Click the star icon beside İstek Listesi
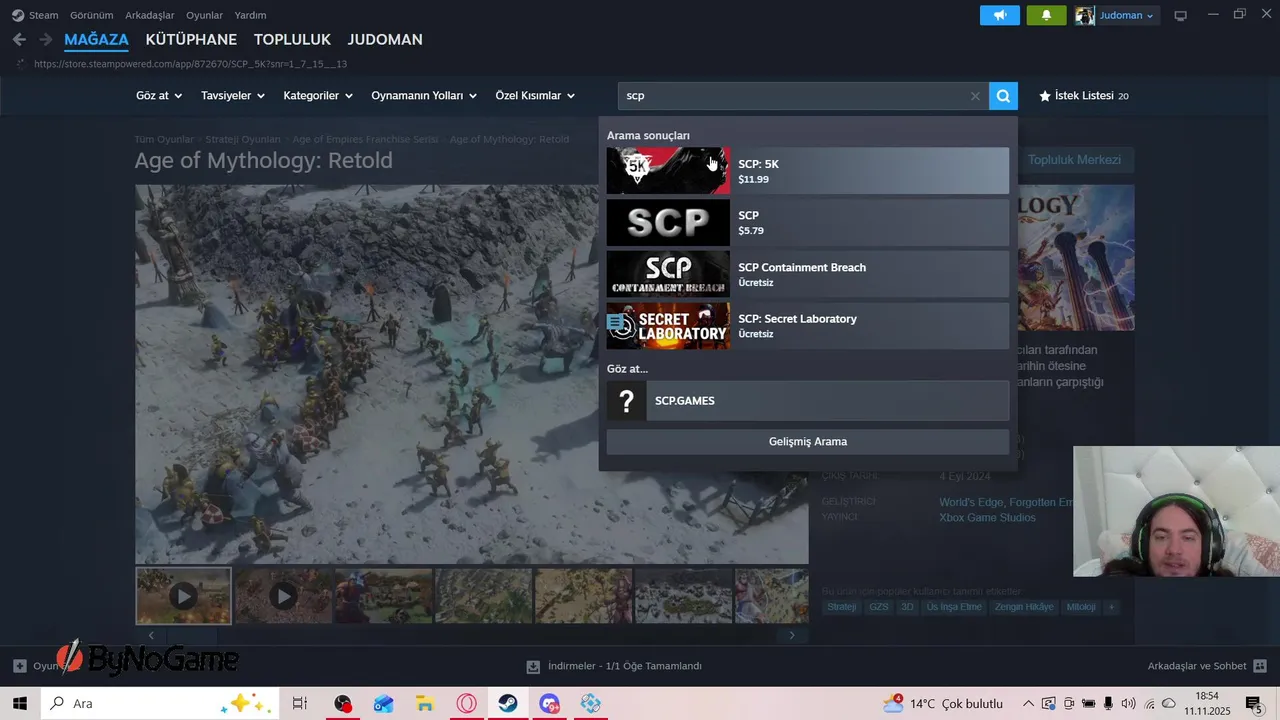This screenshot has width=1280, height=720. 1045,96
